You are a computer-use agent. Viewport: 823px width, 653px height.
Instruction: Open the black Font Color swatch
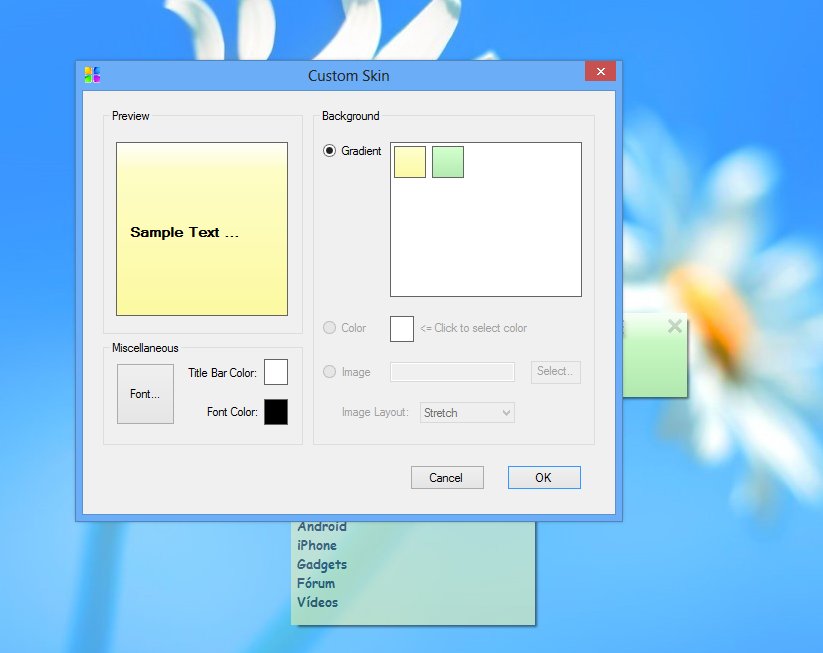pos(276,412)
